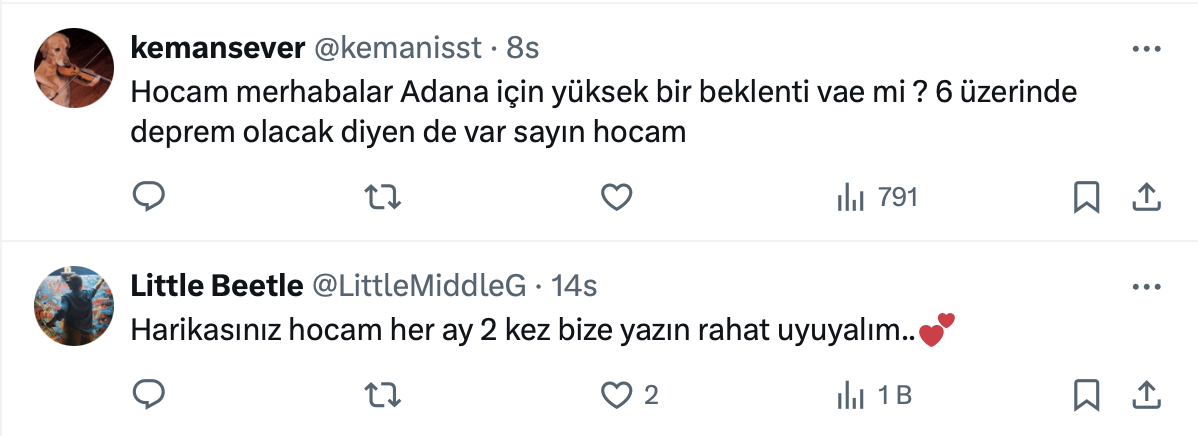1198x436 pixels.
Task: Like kemansever's tweet
Action: click(x=616, y=198)
